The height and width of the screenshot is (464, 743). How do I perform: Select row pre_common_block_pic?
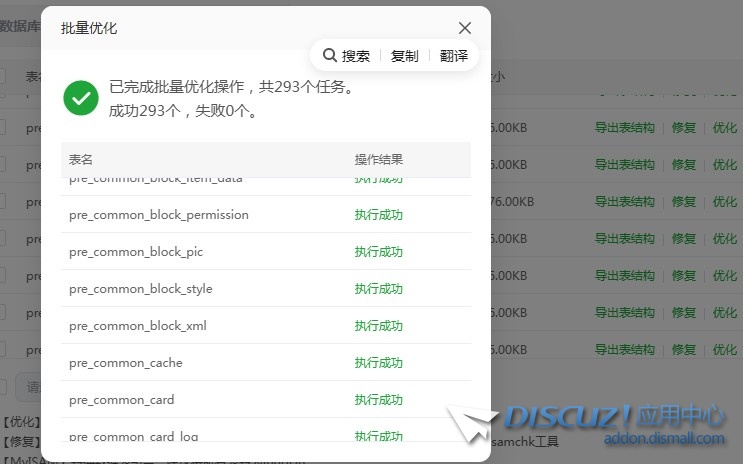(x=266, y=252)
